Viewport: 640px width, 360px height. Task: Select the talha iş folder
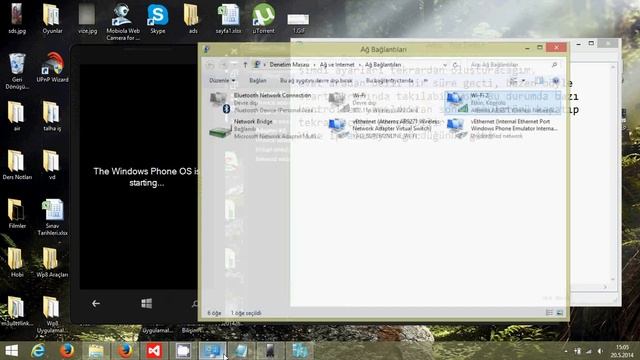(x=52, y=116)
